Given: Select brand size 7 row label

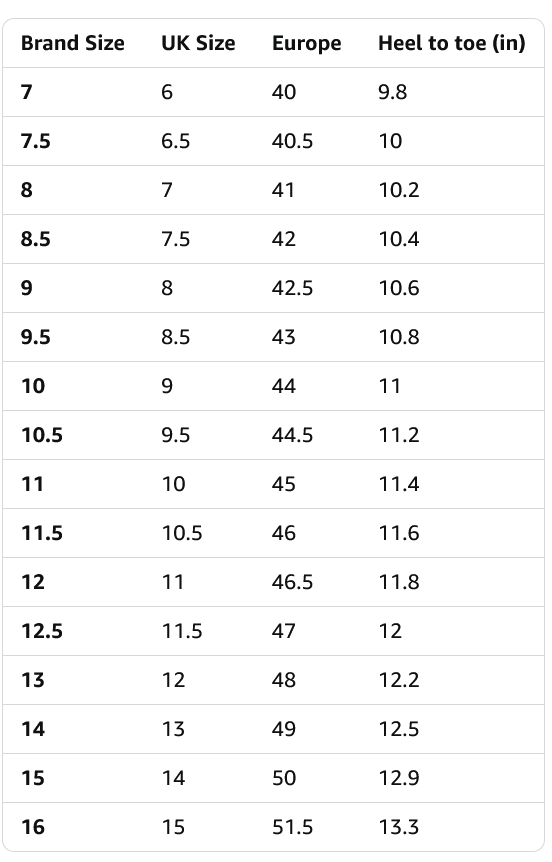Looking at the screenshot, I should (x=26, y=92).
